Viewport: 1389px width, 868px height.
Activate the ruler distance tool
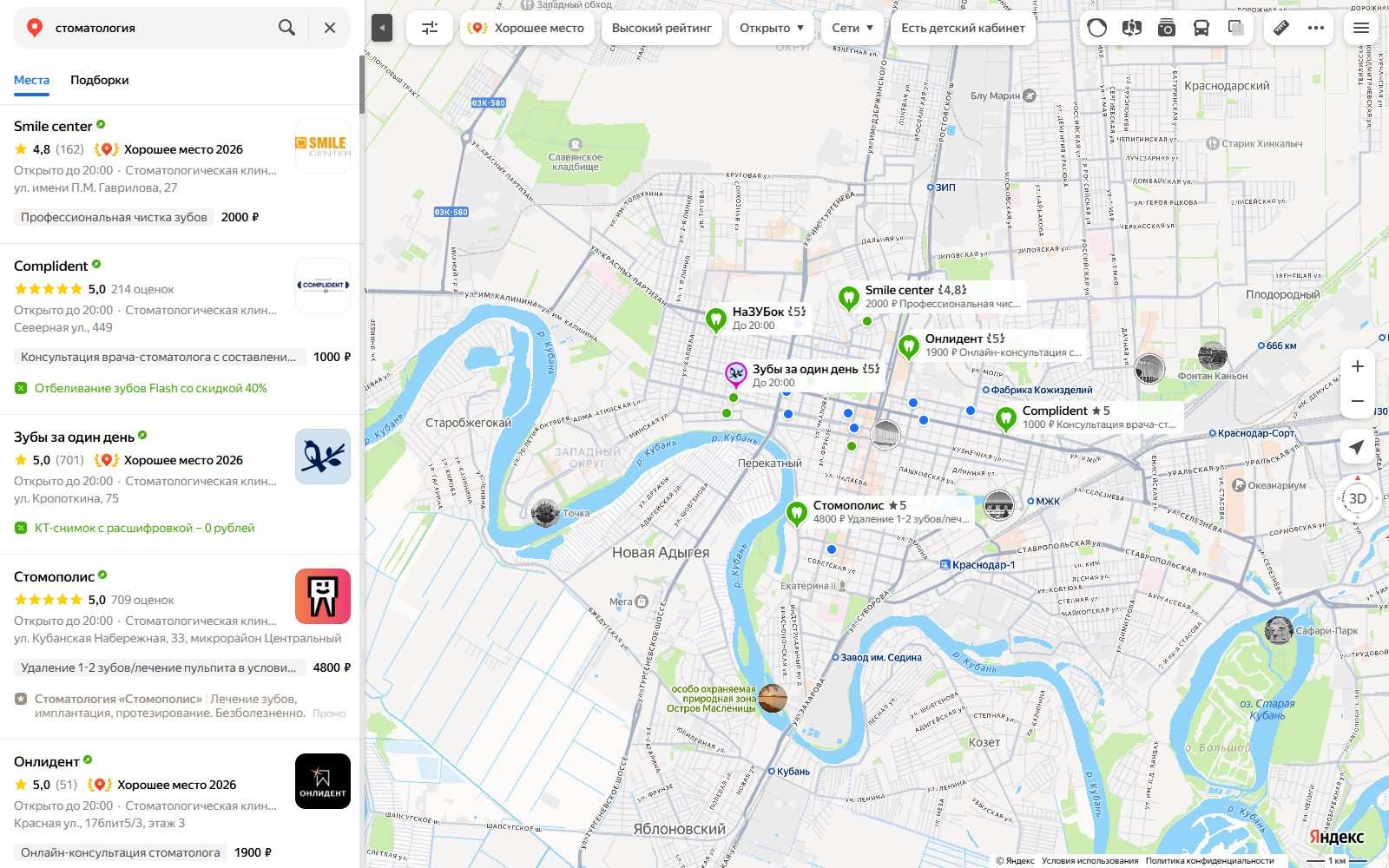(1281, 28)
